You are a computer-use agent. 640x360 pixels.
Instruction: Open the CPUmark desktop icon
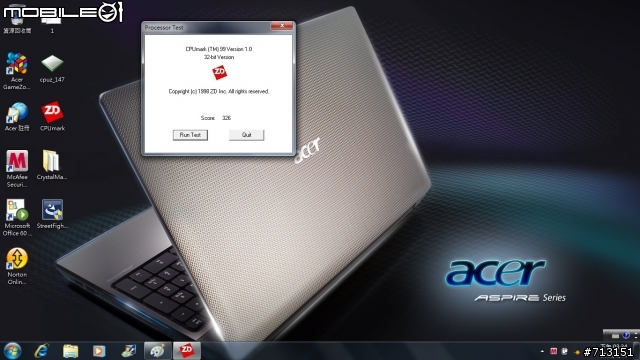click(52, 116)
